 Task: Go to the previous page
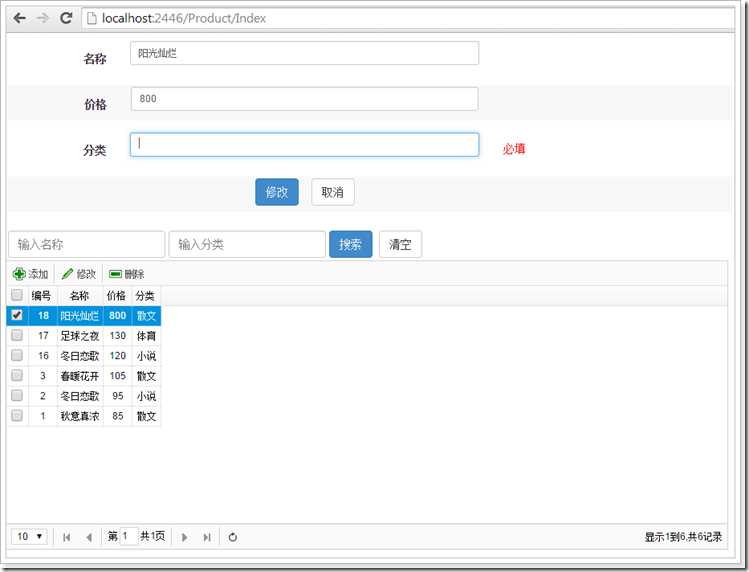point(89,537)
